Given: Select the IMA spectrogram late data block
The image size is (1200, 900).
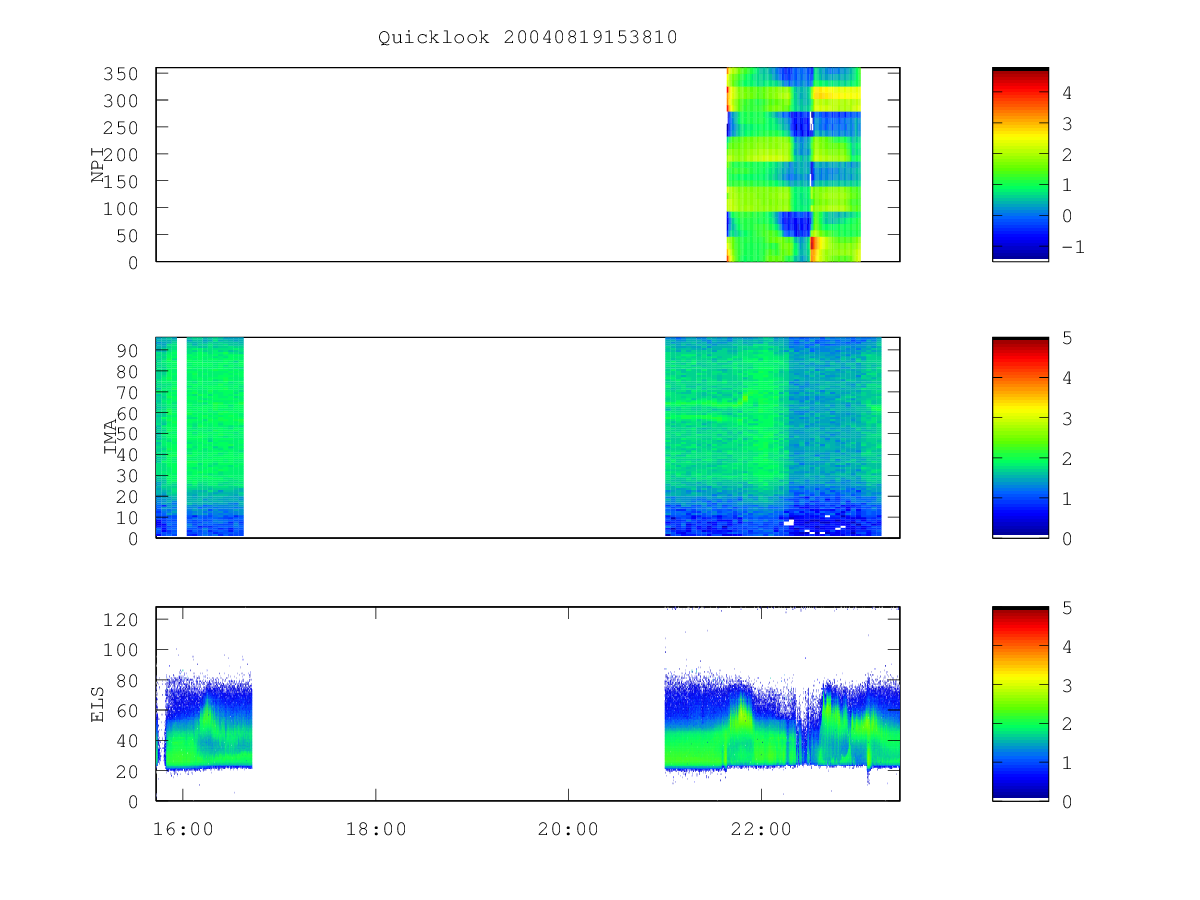Looking at the screenshot, I should tap(773, 437).
